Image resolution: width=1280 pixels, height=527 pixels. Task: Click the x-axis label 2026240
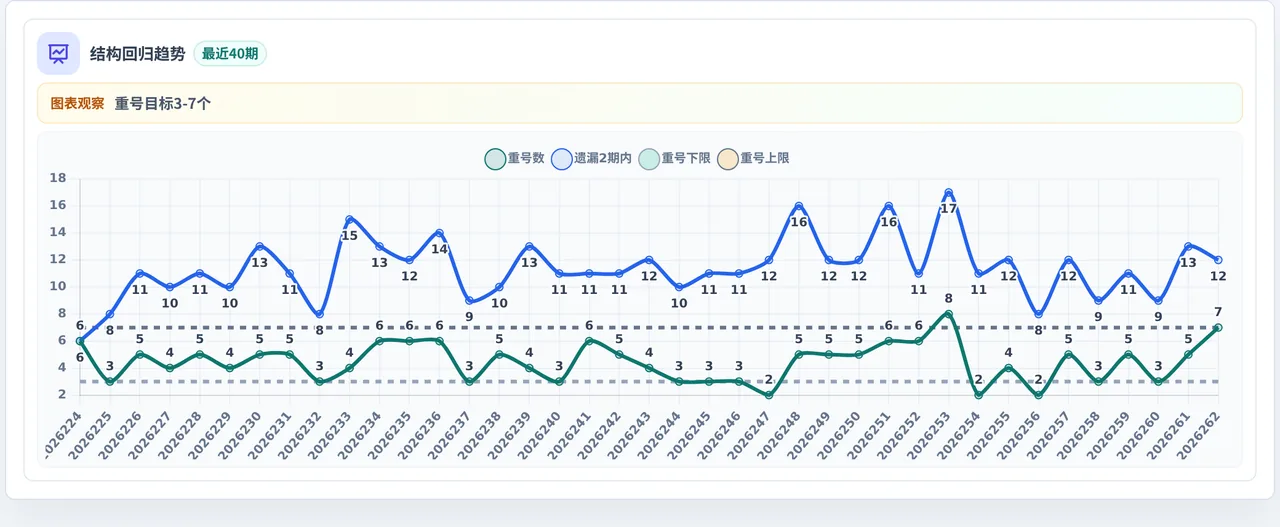541,433
